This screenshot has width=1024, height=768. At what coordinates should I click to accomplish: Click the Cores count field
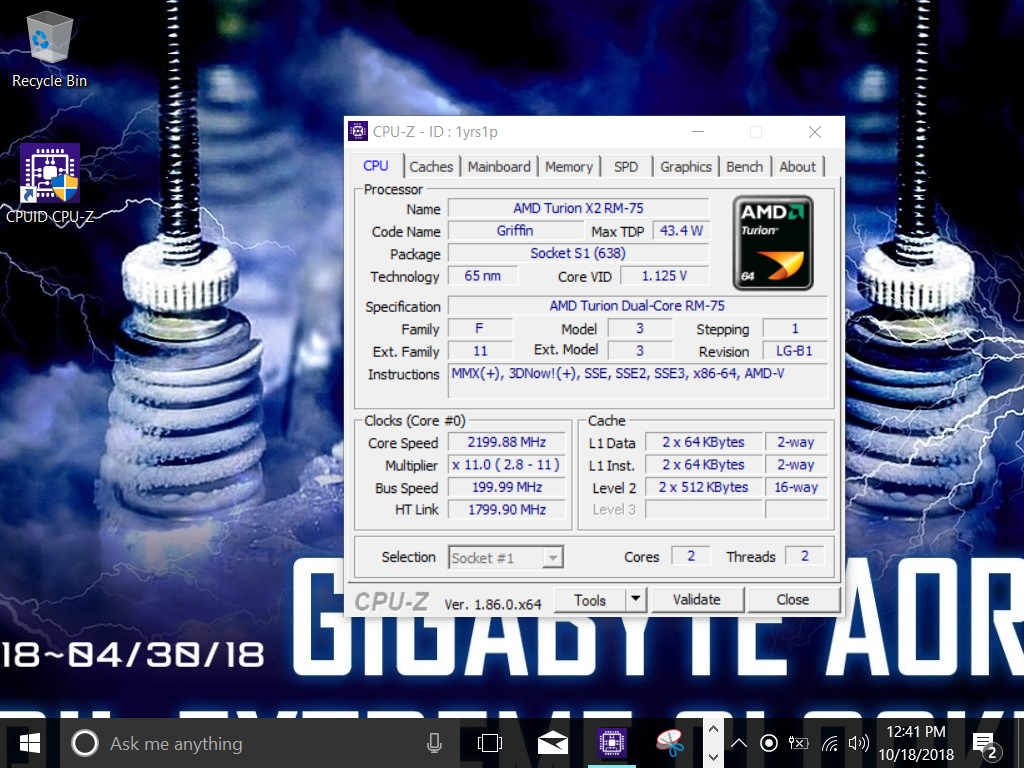(691, 556)
